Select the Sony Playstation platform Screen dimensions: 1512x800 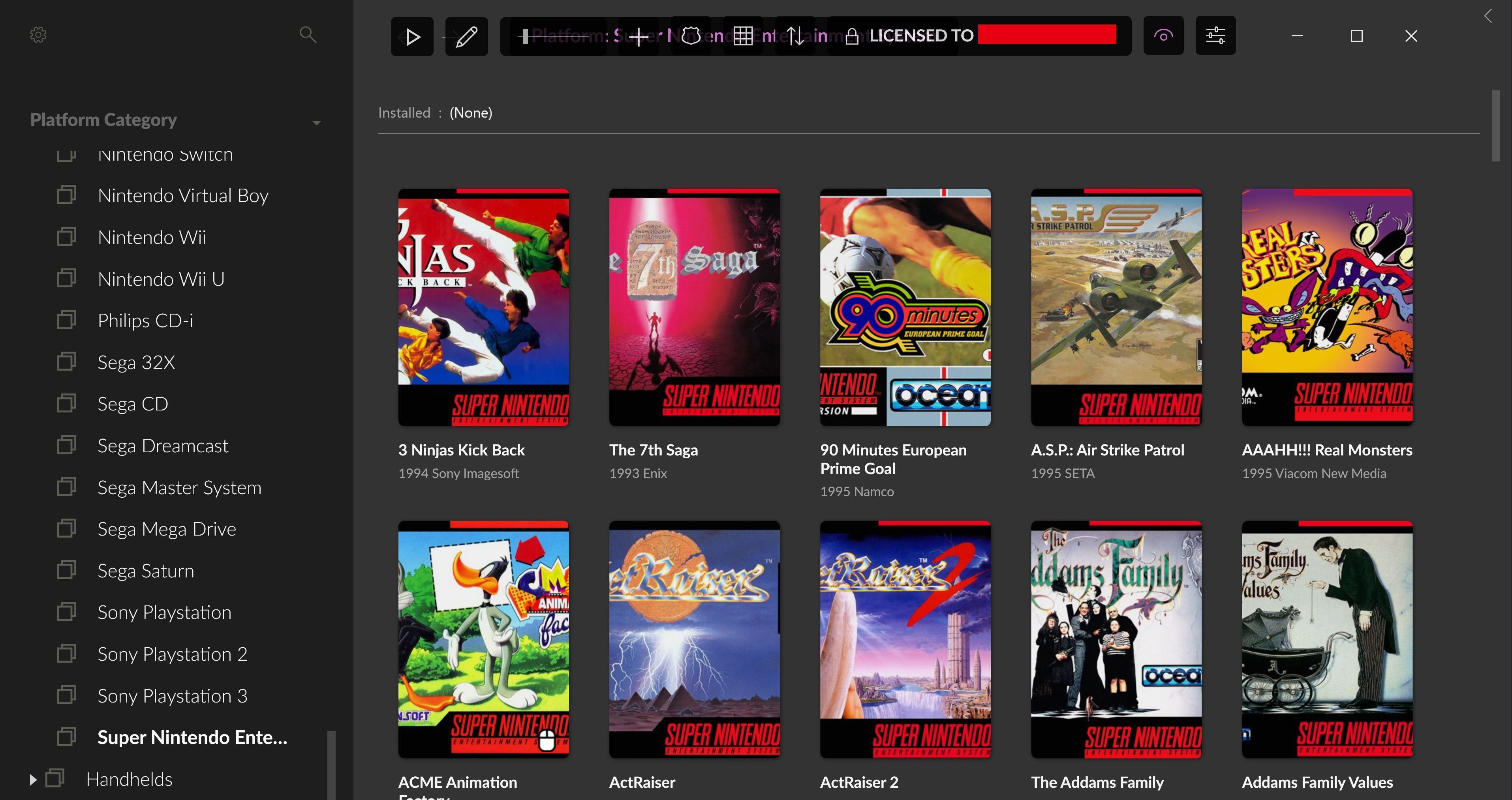164,613
